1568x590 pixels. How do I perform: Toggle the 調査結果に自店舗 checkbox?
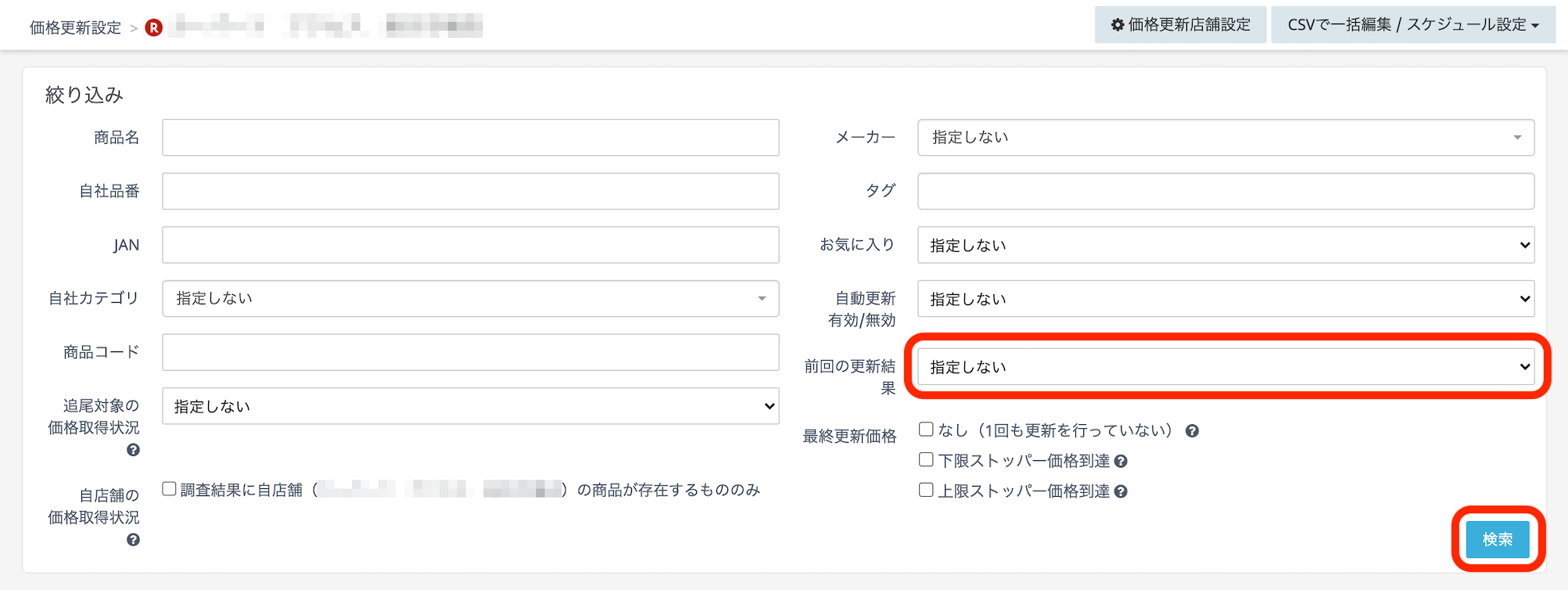click(169, 489)
